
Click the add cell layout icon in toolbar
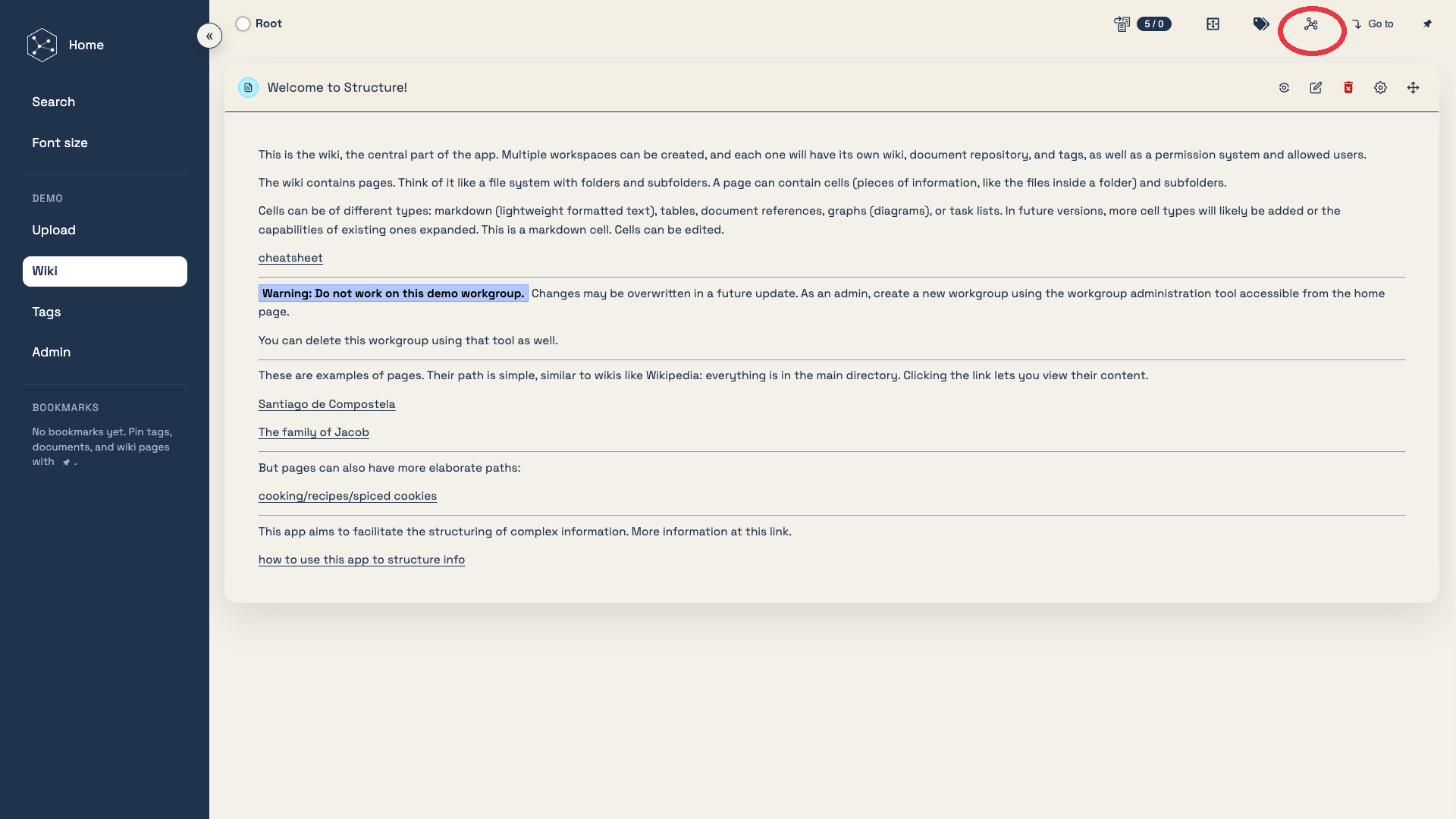1213,24
